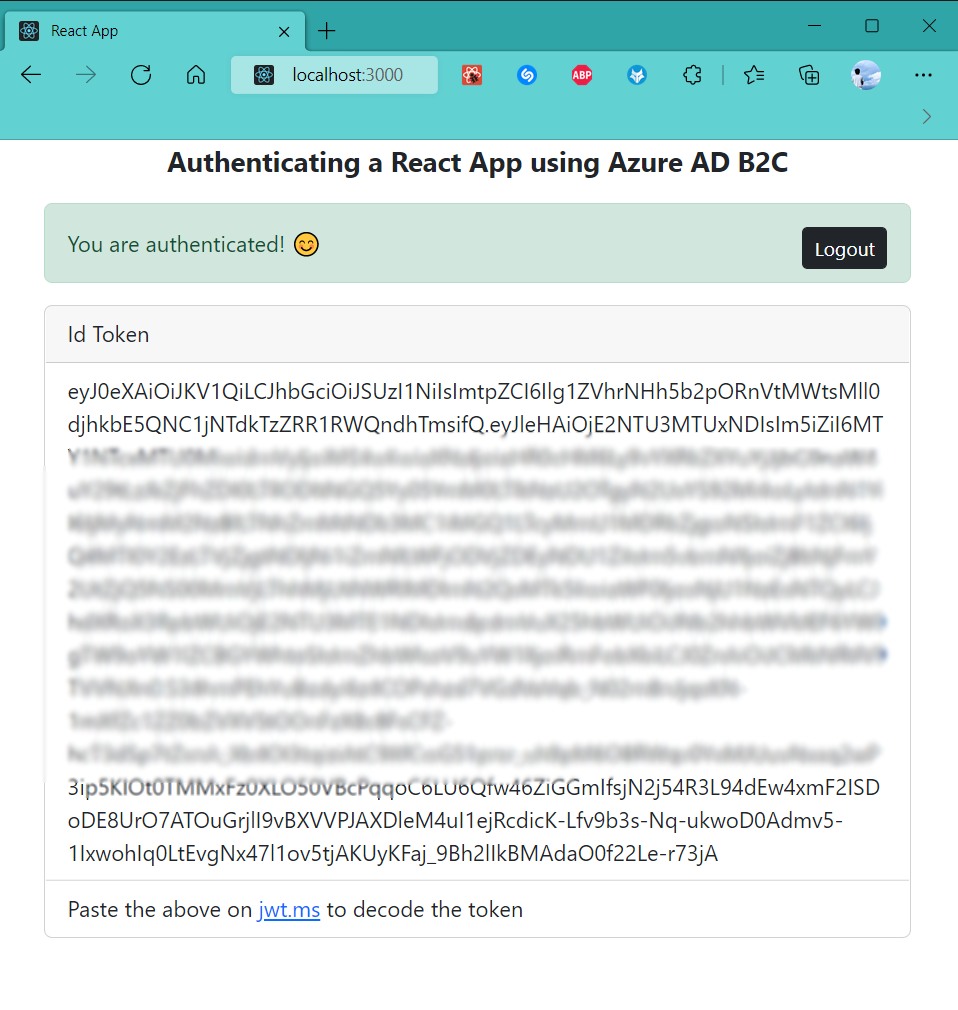958x1010 pixels.
Task: Open the Shazam extension icon
Action: coord(527,75)
